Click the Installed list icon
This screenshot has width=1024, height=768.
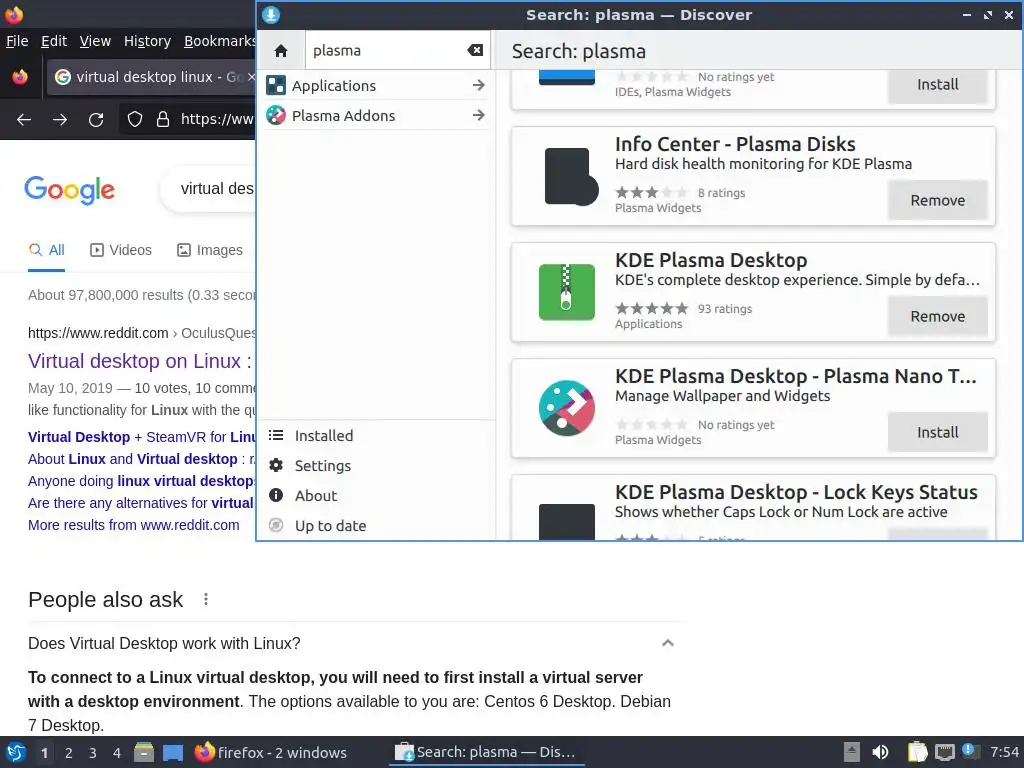tap(276, 435)
